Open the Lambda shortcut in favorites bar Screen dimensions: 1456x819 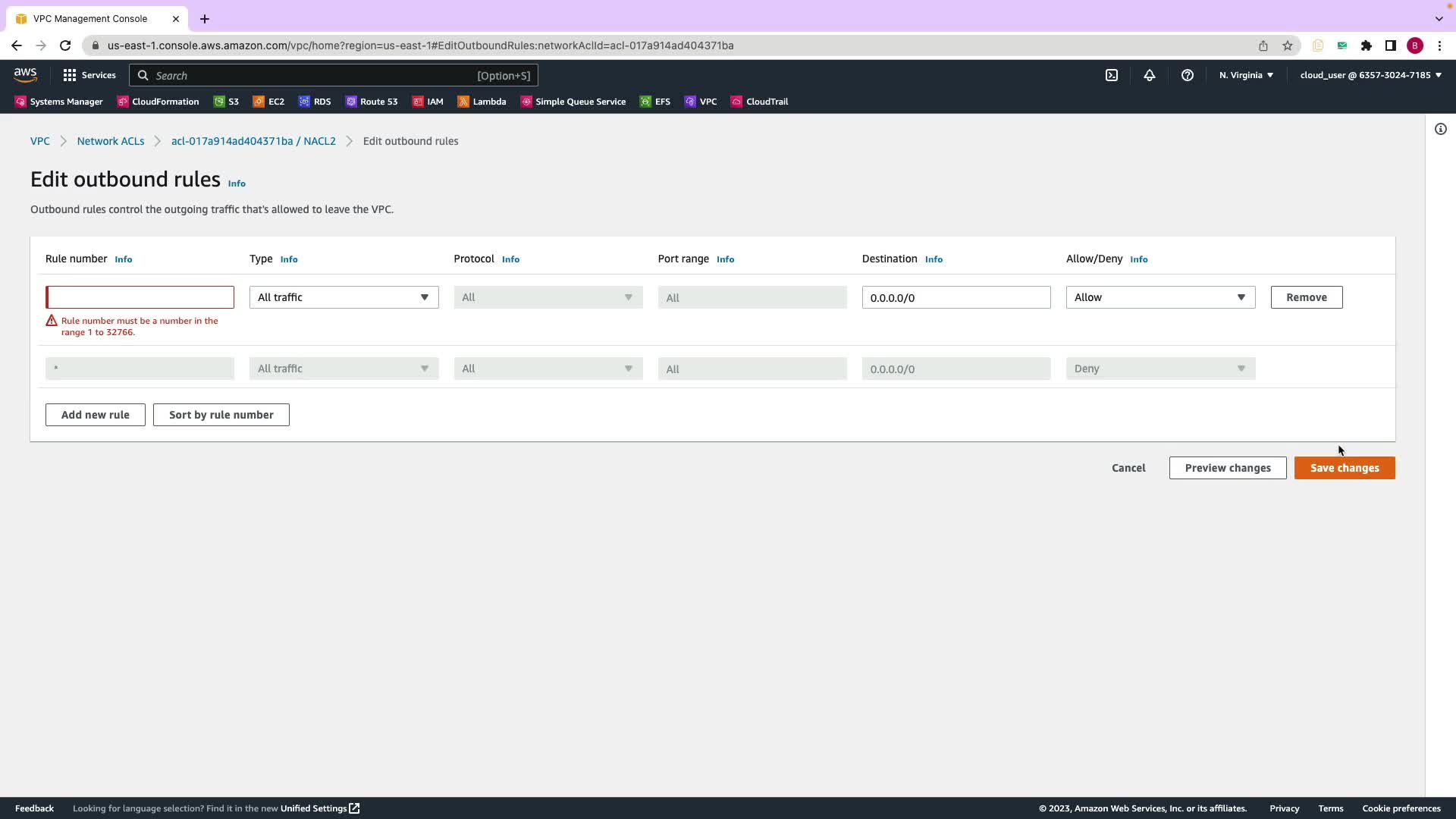pos(482,102)
